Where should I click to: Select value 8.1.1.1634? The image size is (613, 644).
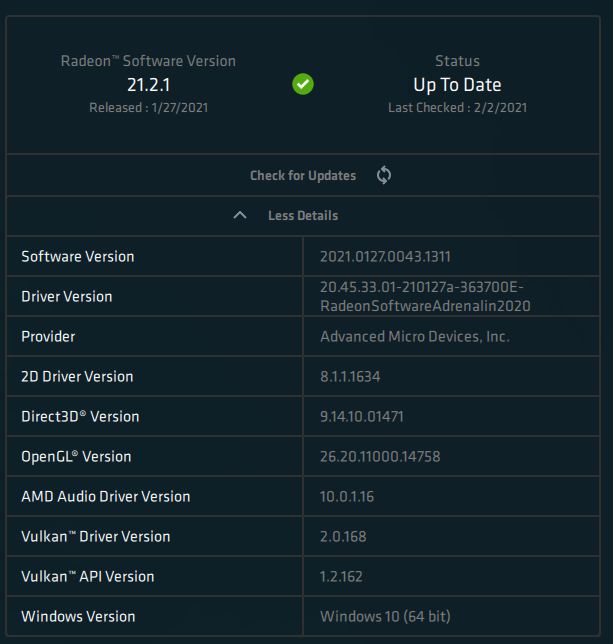(350, 377)
